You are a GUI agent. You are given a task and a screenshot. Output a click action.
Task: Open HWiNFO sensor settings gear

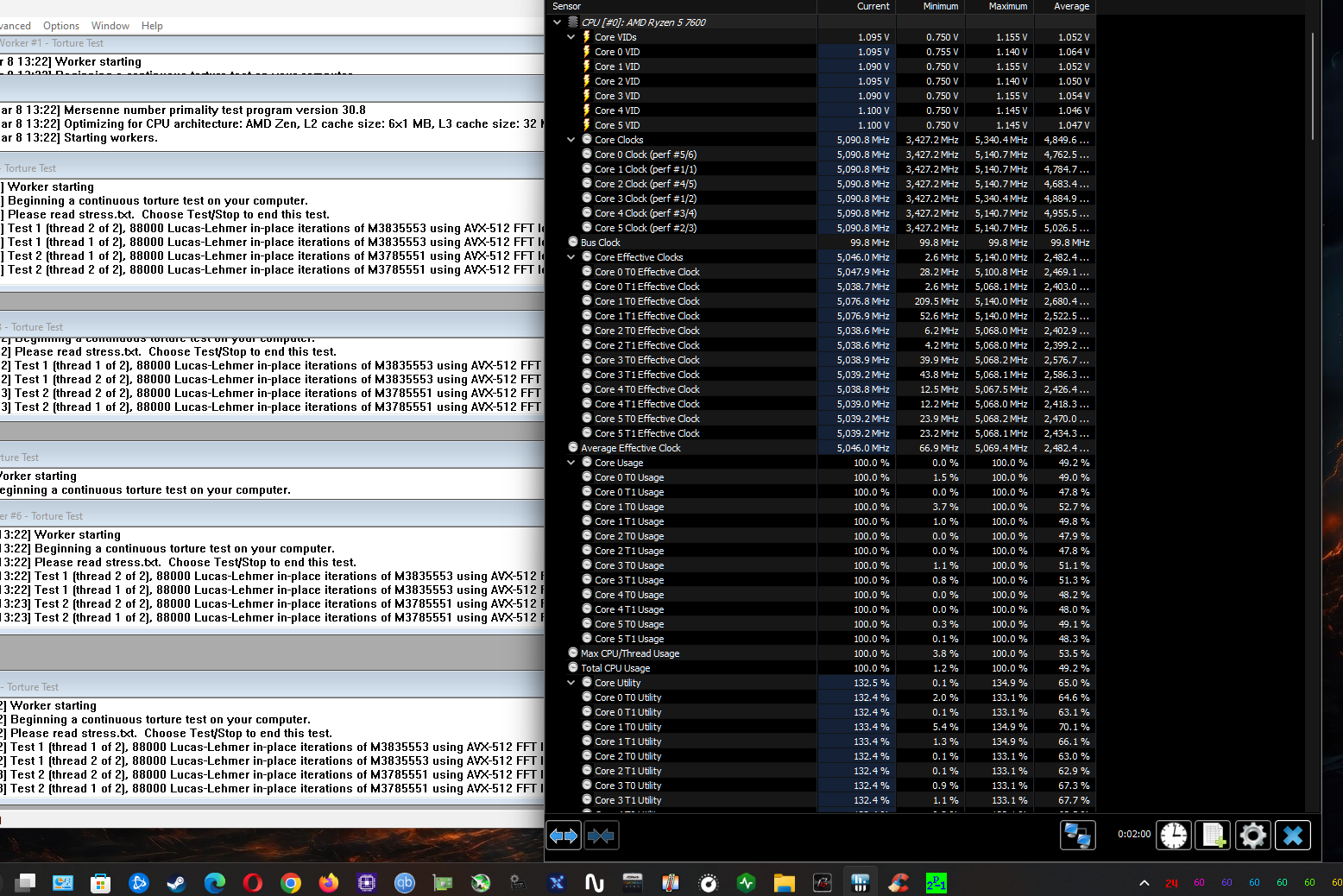1253,835
